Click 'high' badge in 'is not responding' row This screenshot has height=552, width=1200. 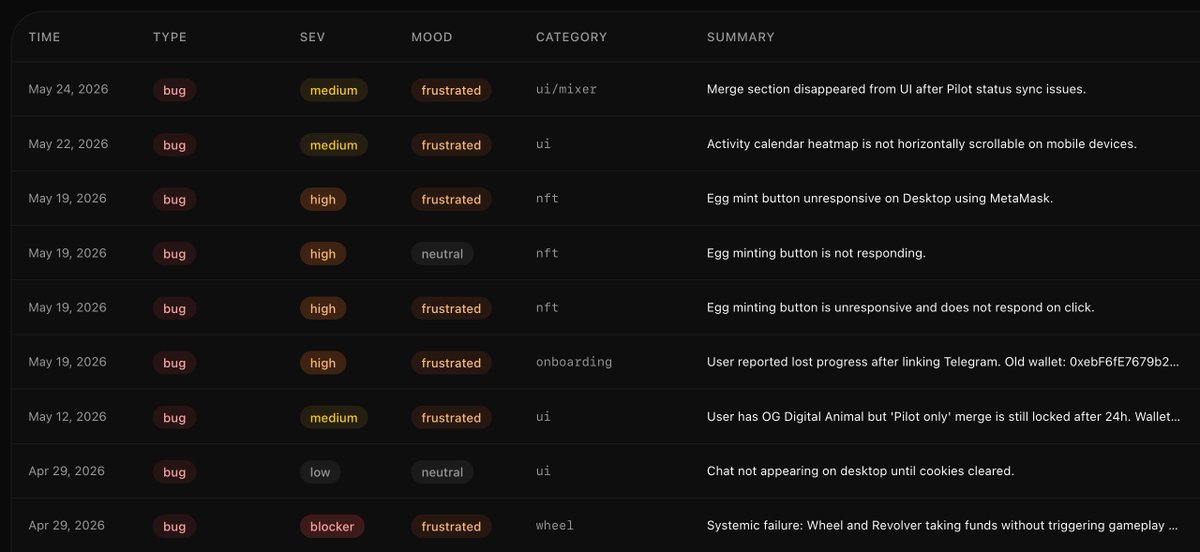coord(323,254)
